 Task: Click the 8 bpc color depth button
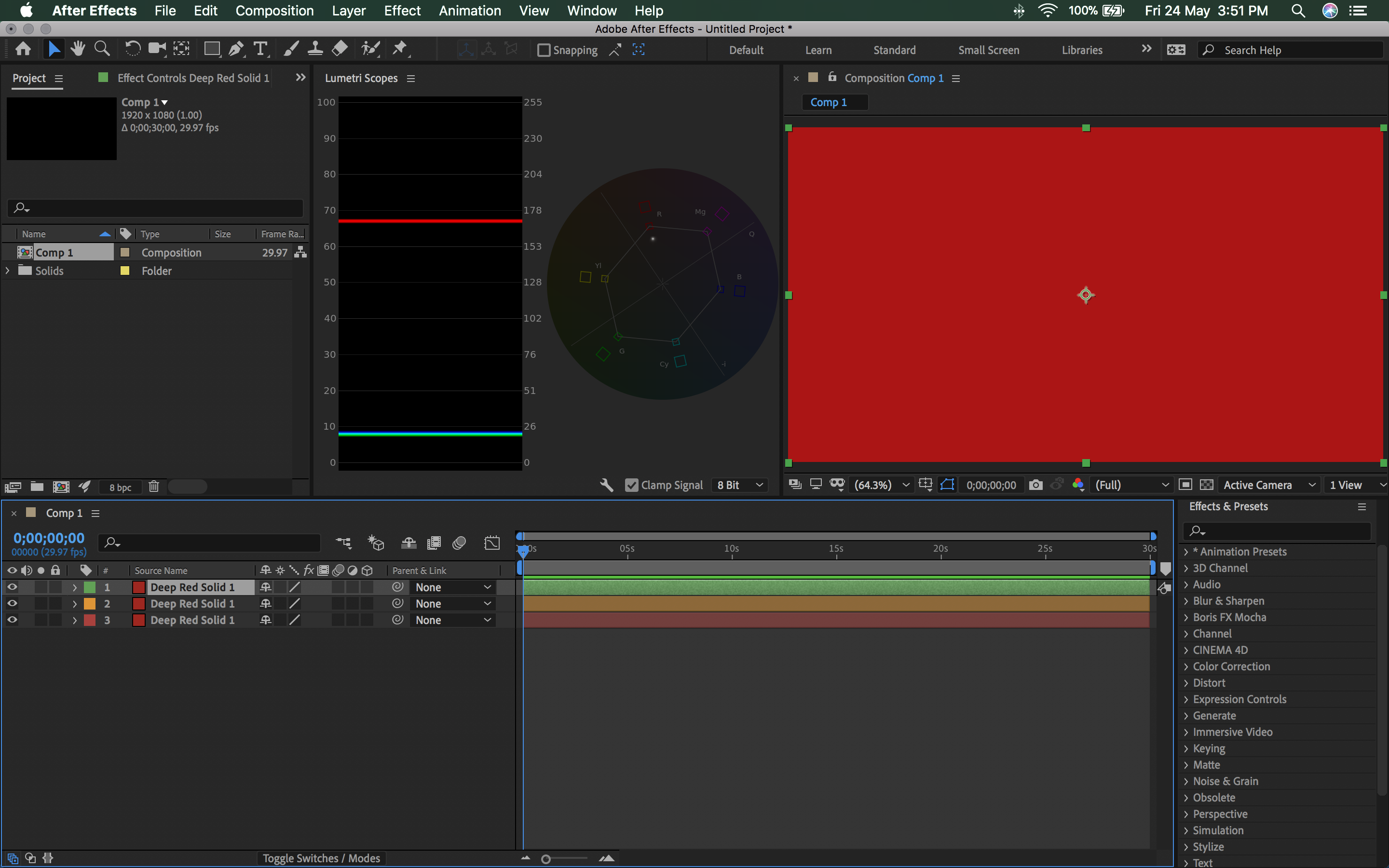pos(120,488)
